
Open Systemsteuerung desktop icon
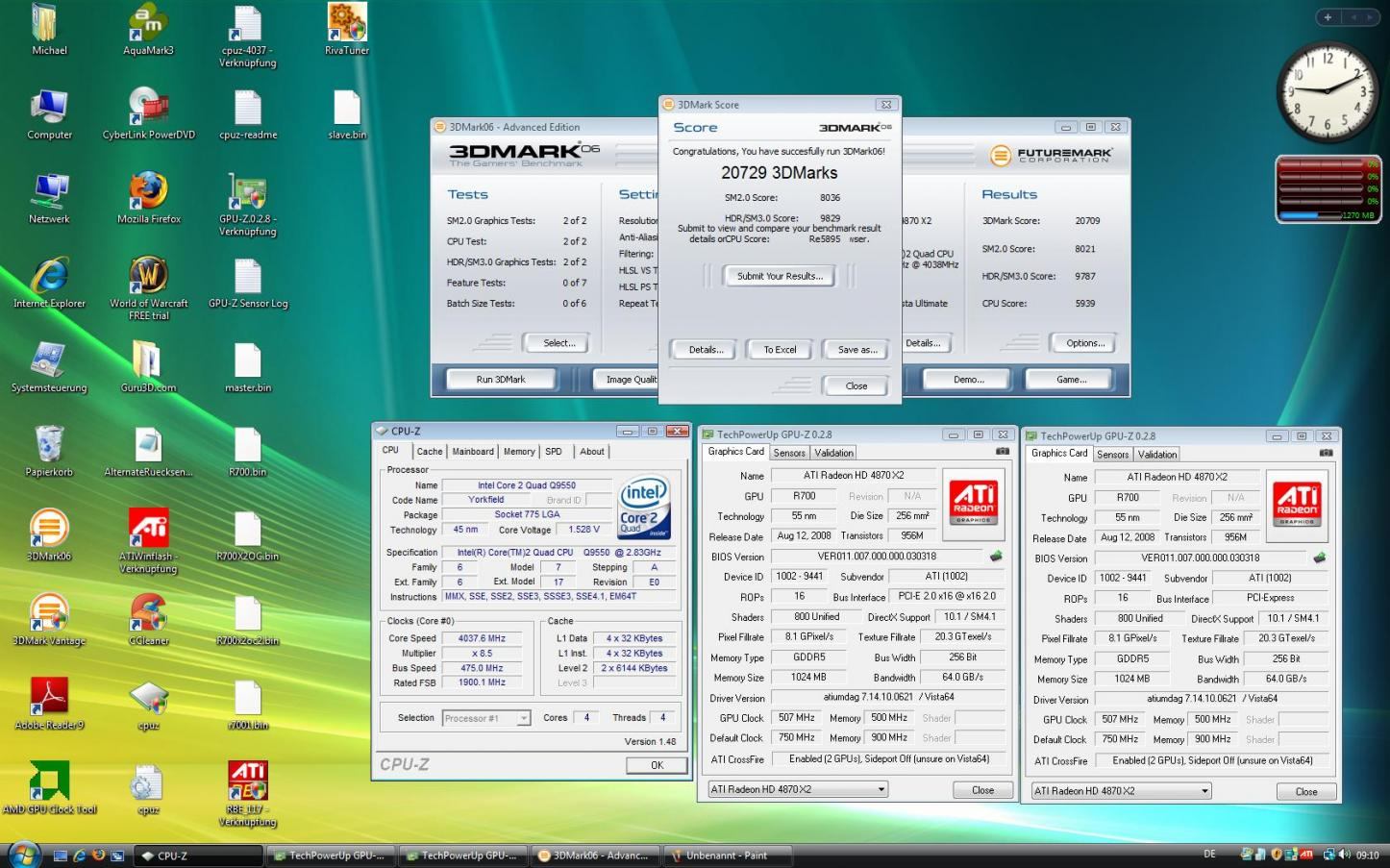tap(49, 368)
